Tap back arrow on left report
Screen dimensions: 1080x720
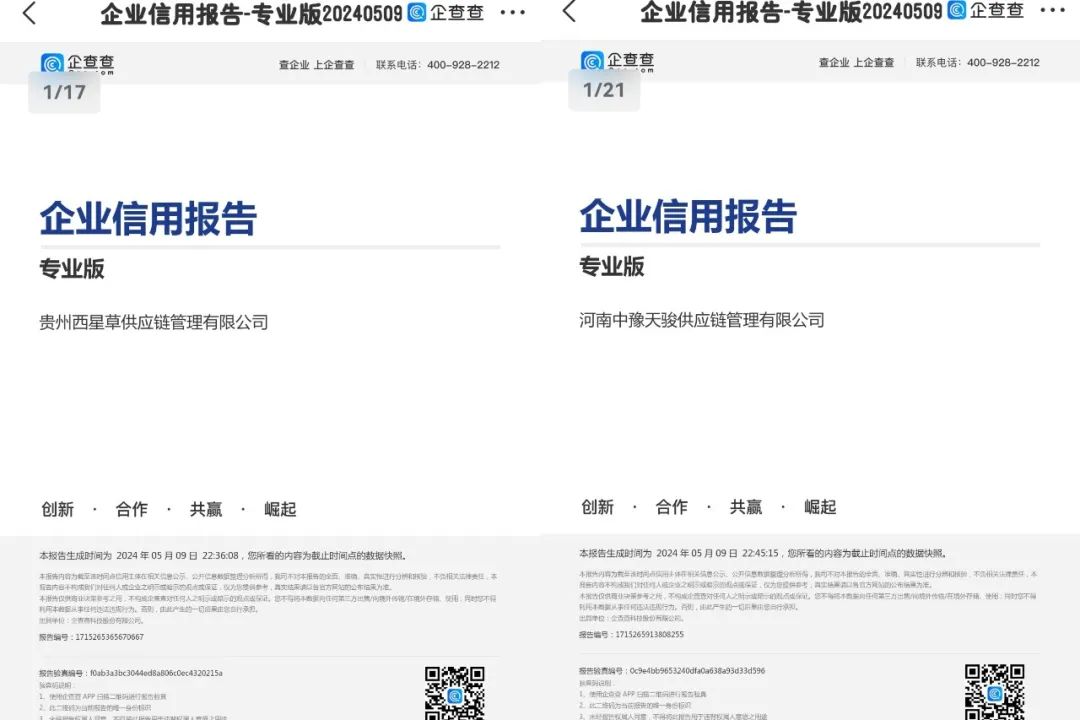point(29,13)
